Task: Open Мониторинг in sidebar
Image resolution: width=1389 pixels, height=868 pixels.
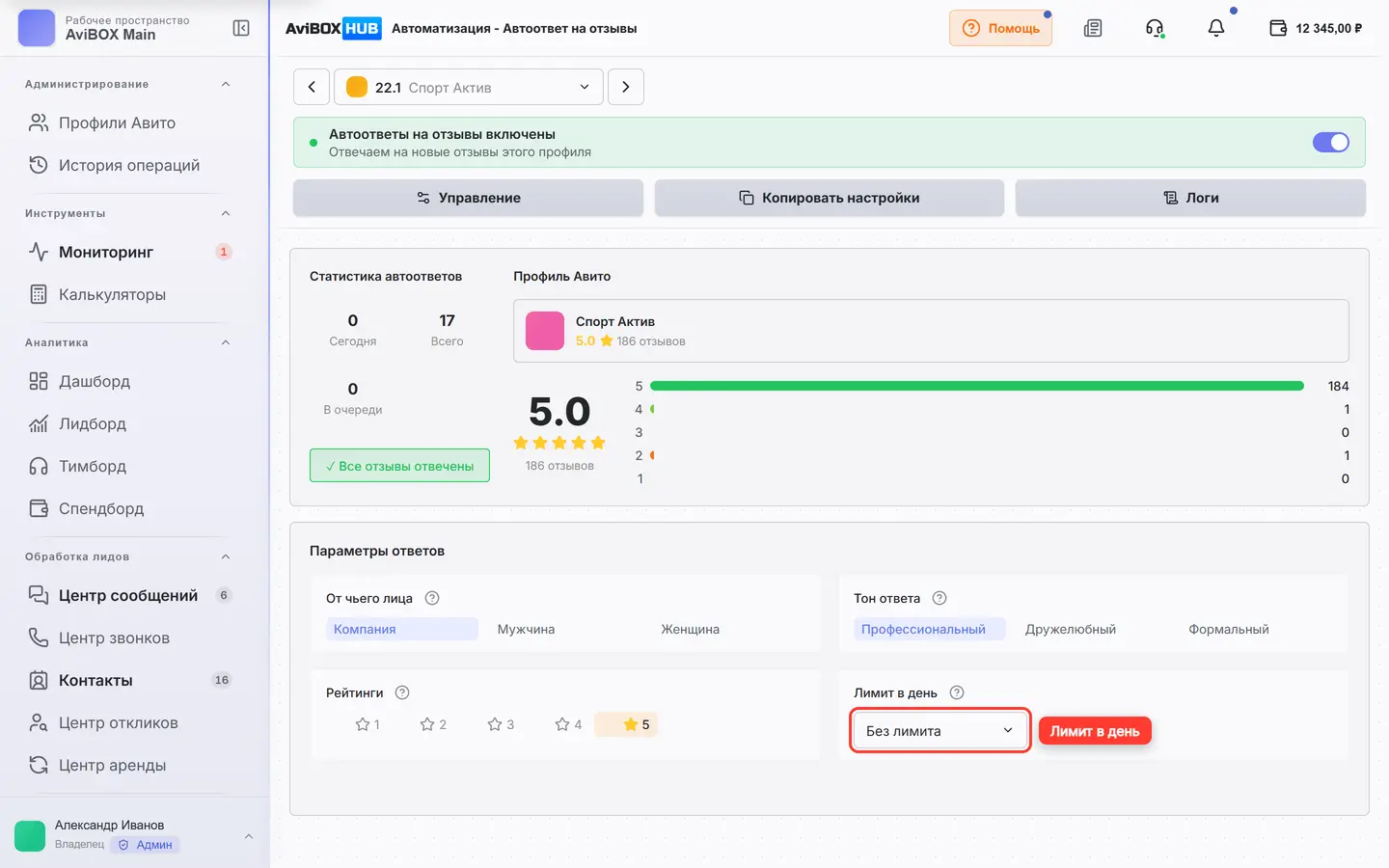Action: pos(130,252)
